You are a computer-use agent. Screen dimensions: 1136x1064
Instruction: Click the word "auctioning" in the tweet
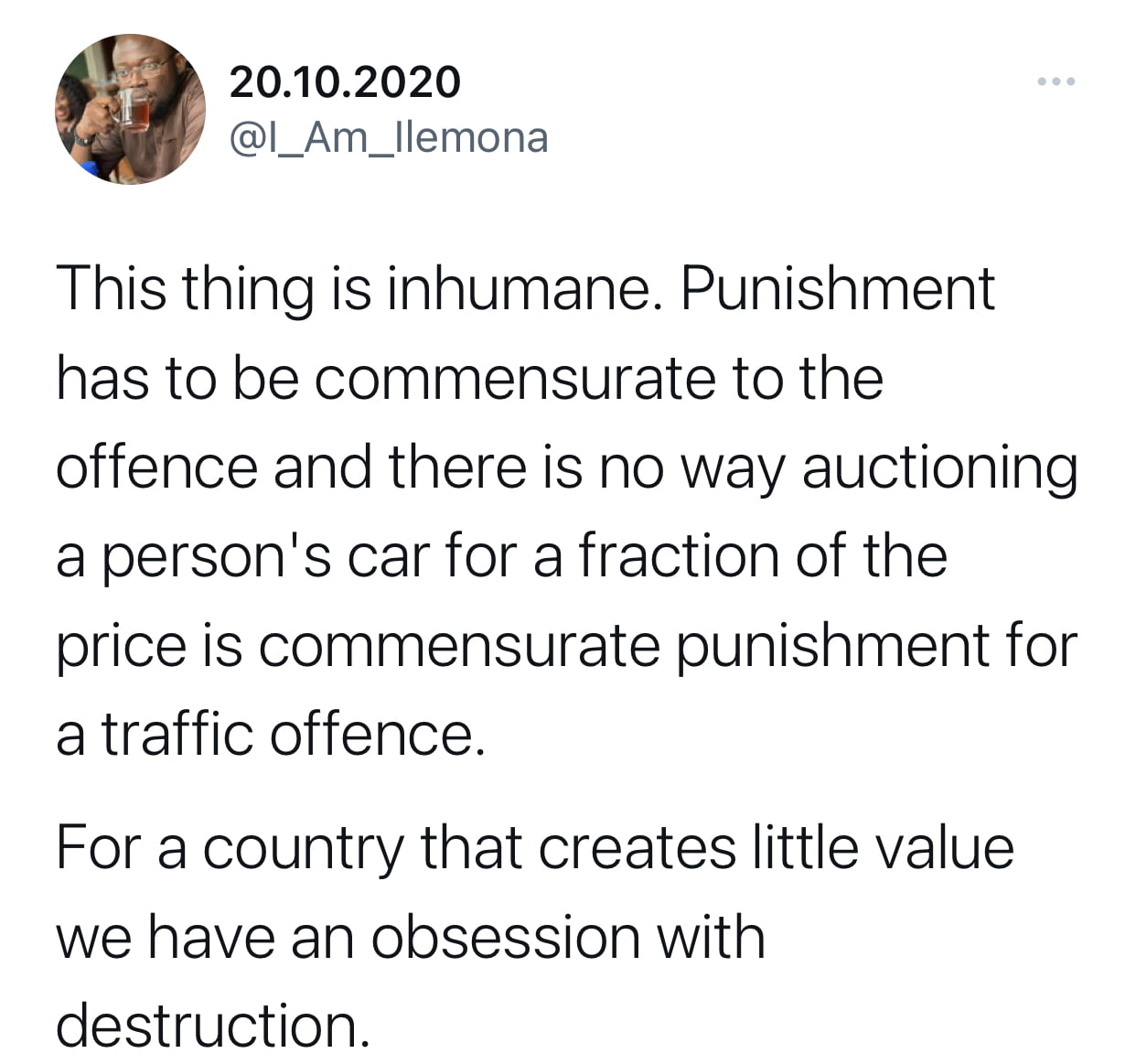939,468
